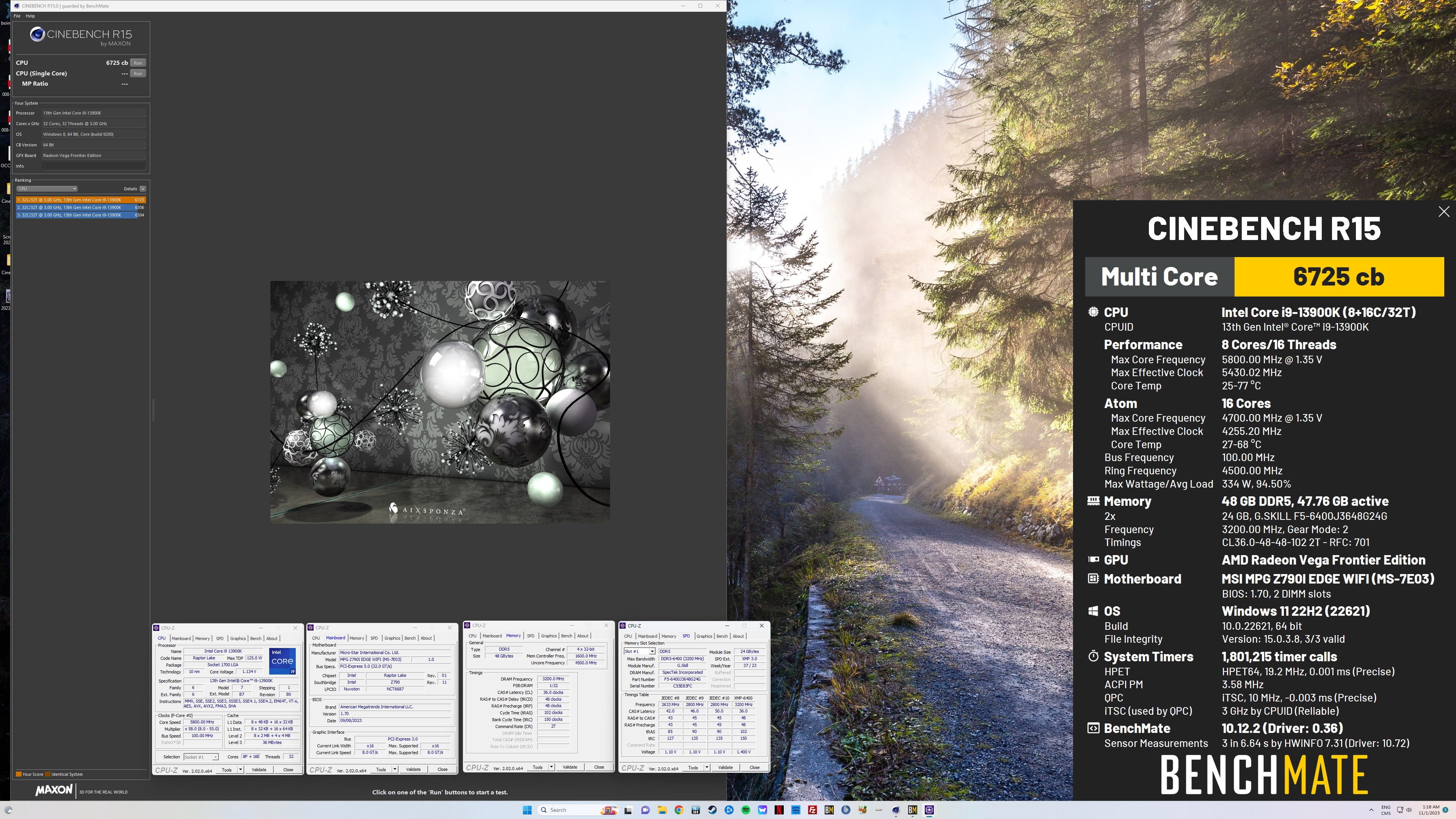Select About tab in CPU-Z Memory window
The width and height of the screenshot is (1456, 819).
tap(582, 636)
